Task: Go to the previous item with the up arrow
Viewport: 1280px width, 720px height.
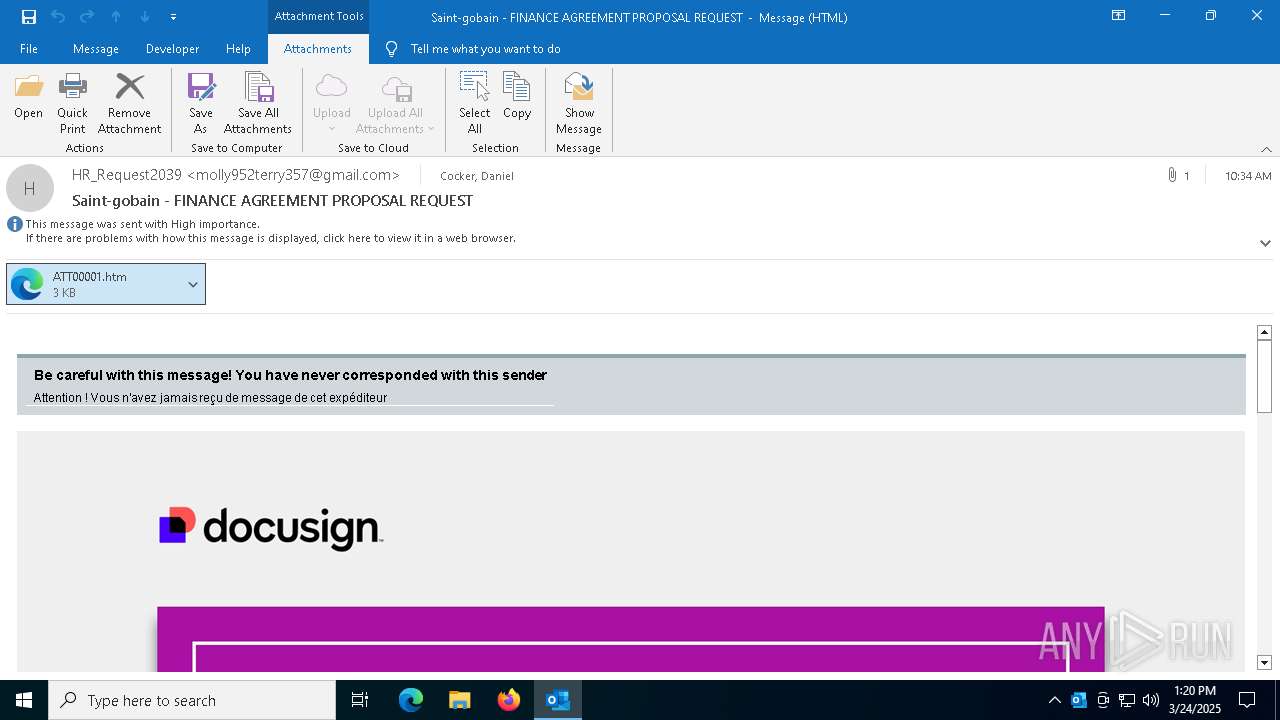Action: click(116, 16)
